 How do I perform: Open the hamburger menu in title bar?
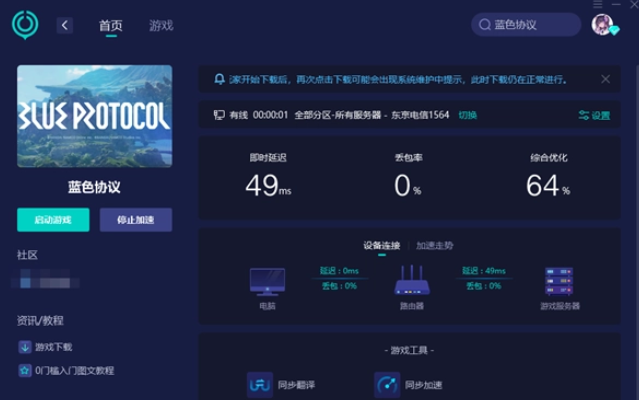(597, 4)
